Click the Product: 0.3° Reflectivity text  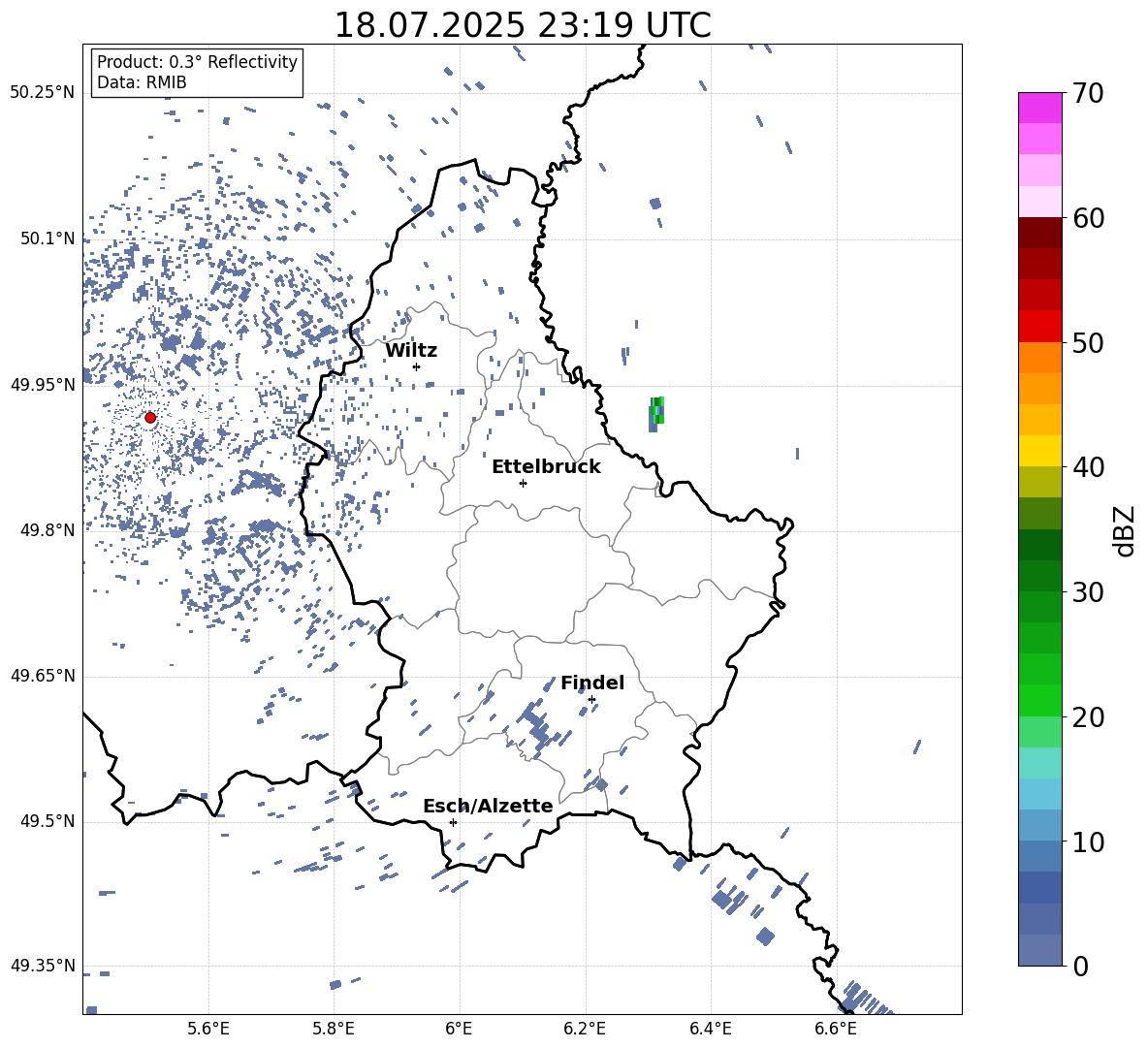point(197,61)
